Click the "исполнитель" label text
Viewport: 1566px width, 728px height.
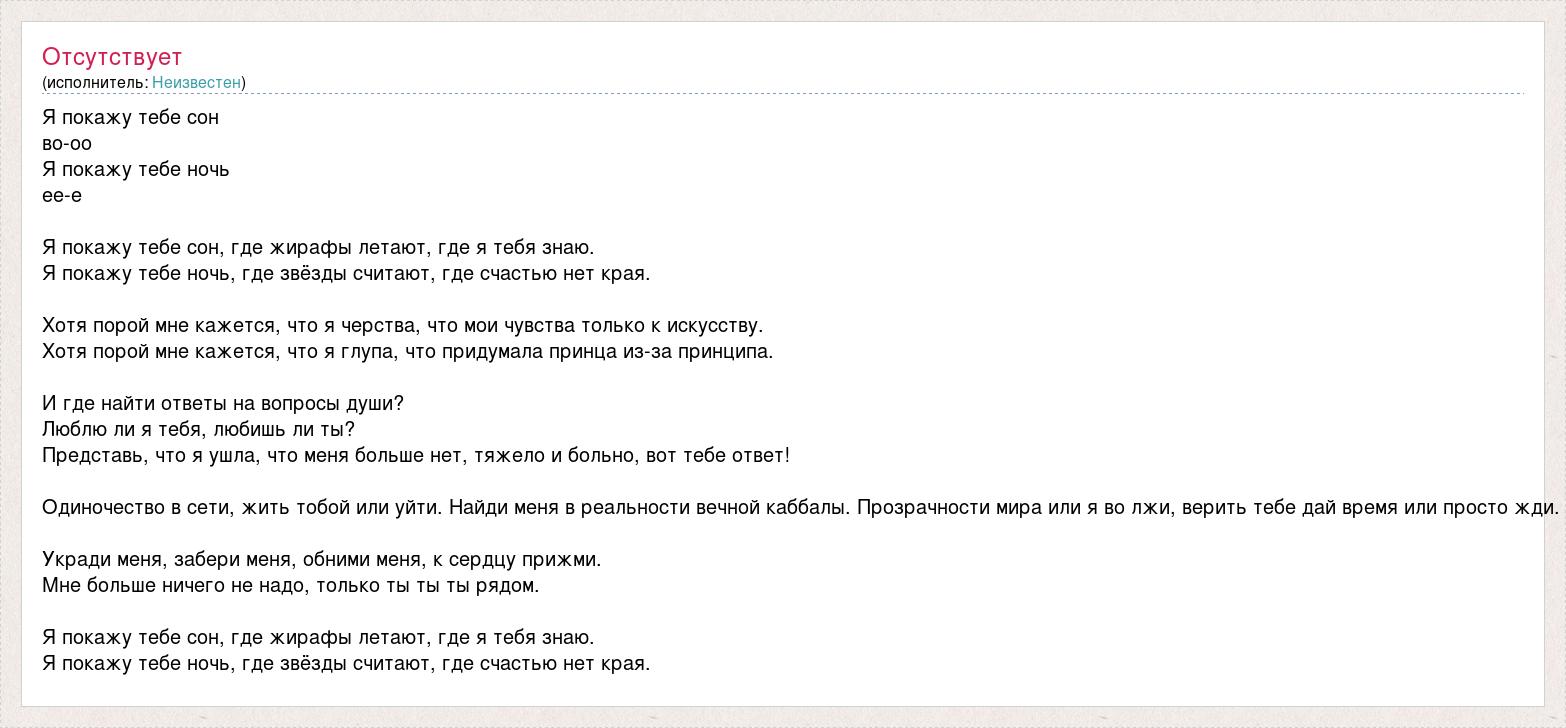point(95,83)
